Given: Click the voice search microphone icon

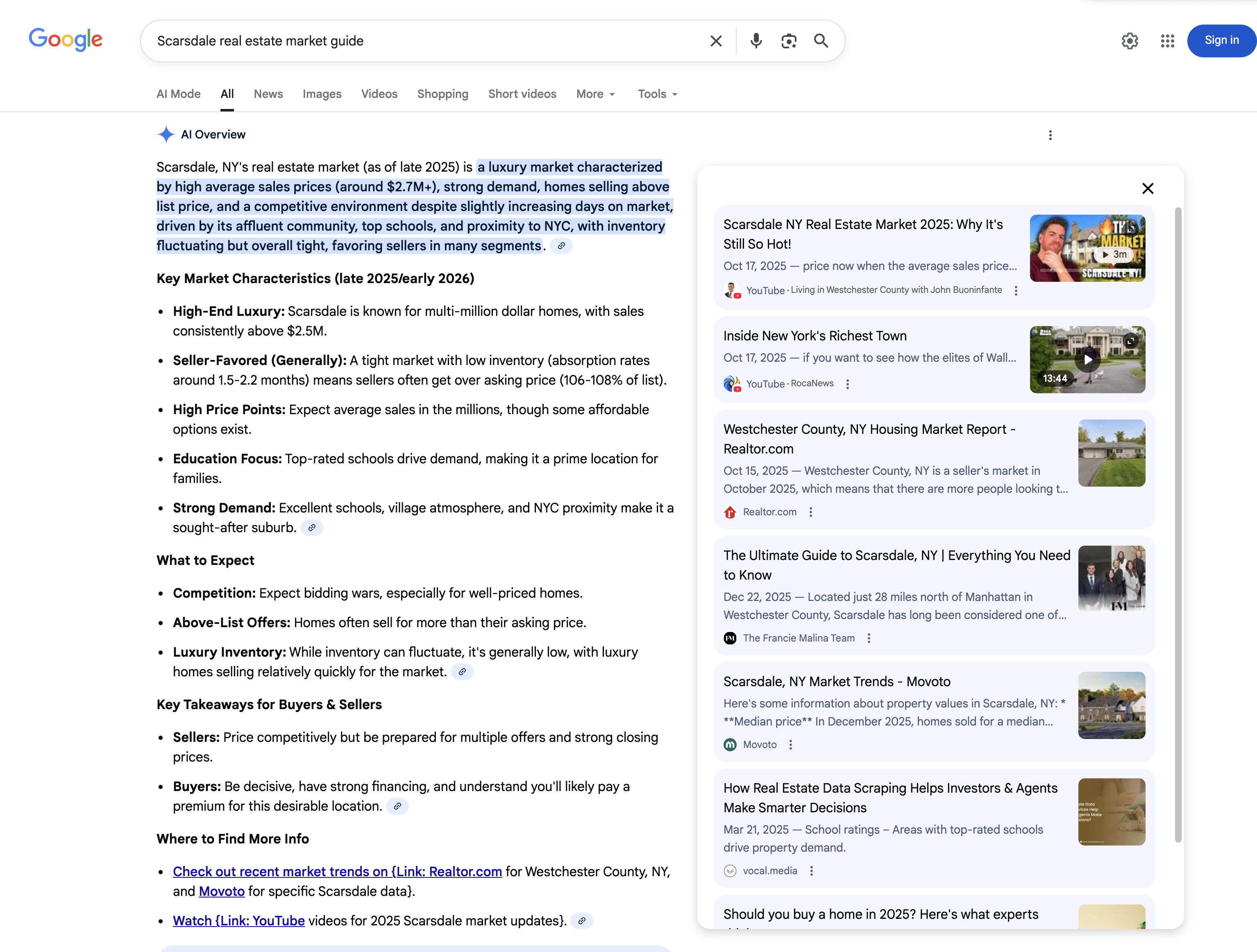Looking at the screenshot, I should coord(756,41).
